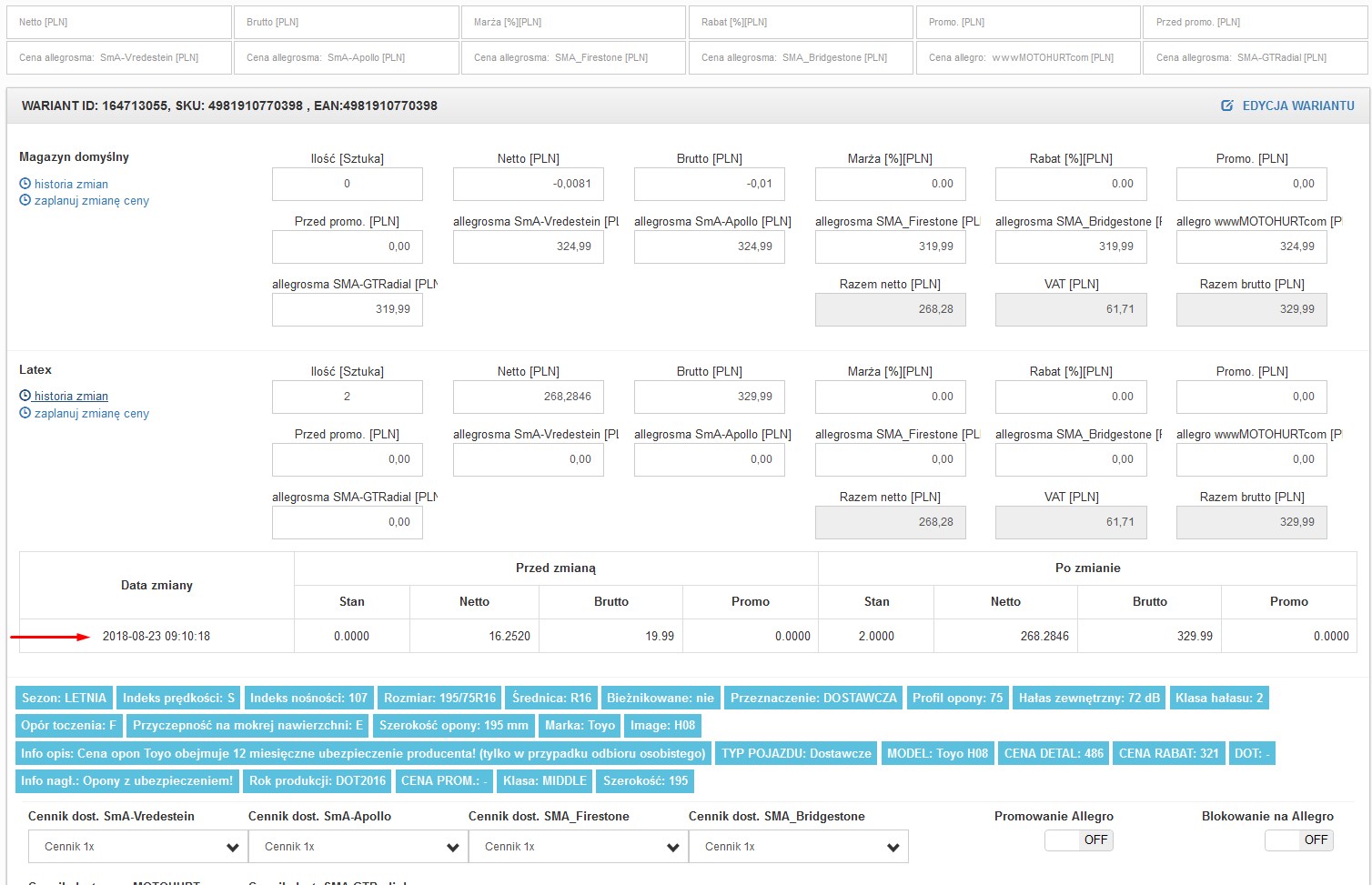Toggle the Promowanie Allegro switch
Viewport: 1372px width, 885px height.
(x=1078, y=840)
